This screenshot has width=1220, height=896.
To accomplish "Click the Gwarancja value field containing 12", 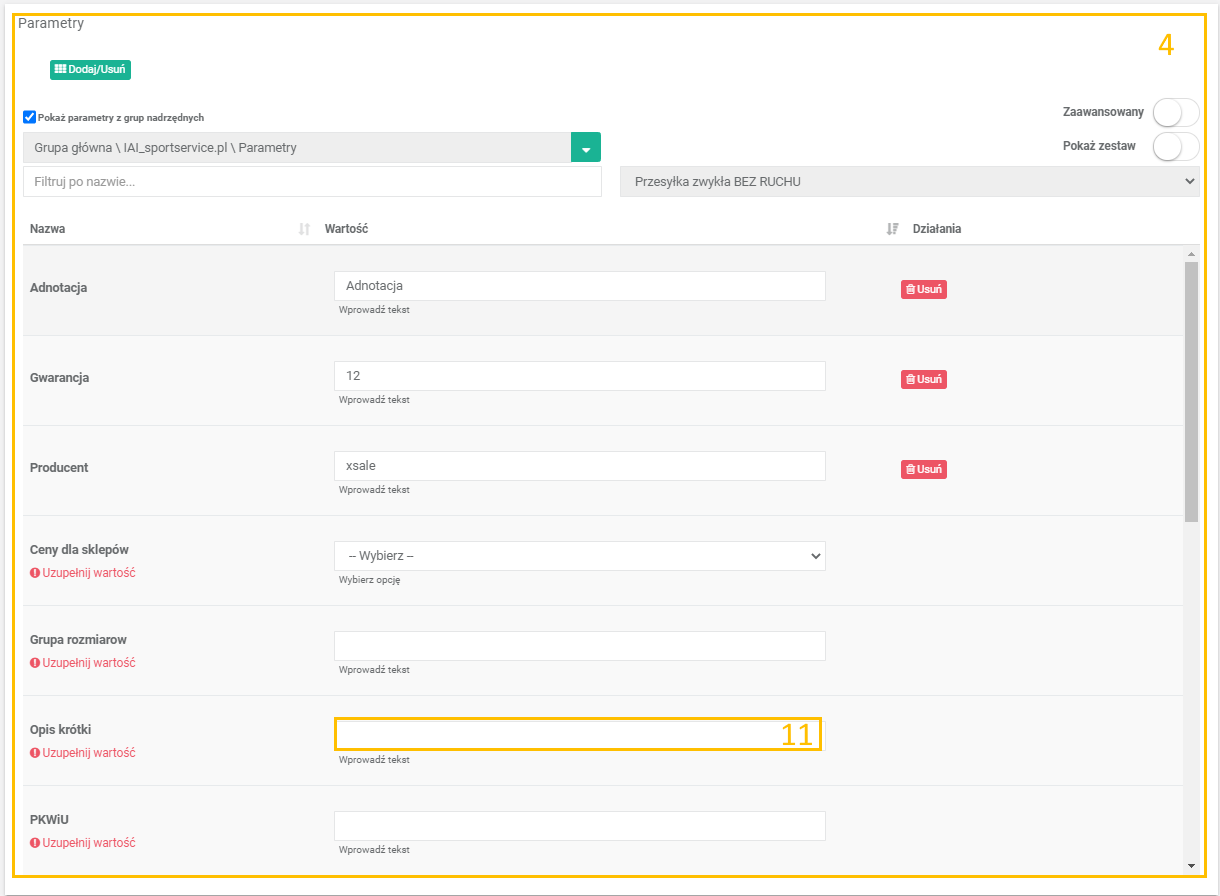I will tap(579, 376).
